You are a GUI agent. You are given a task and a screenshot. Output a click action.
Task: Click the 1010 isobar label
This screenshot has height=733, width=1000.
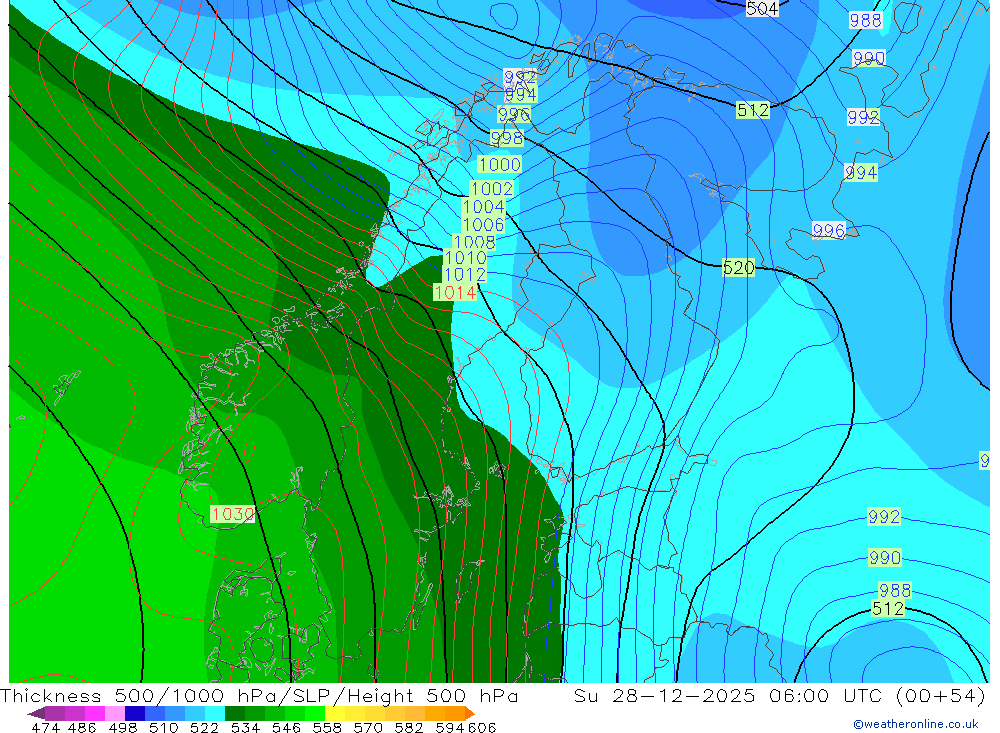(x=465, y=258)
